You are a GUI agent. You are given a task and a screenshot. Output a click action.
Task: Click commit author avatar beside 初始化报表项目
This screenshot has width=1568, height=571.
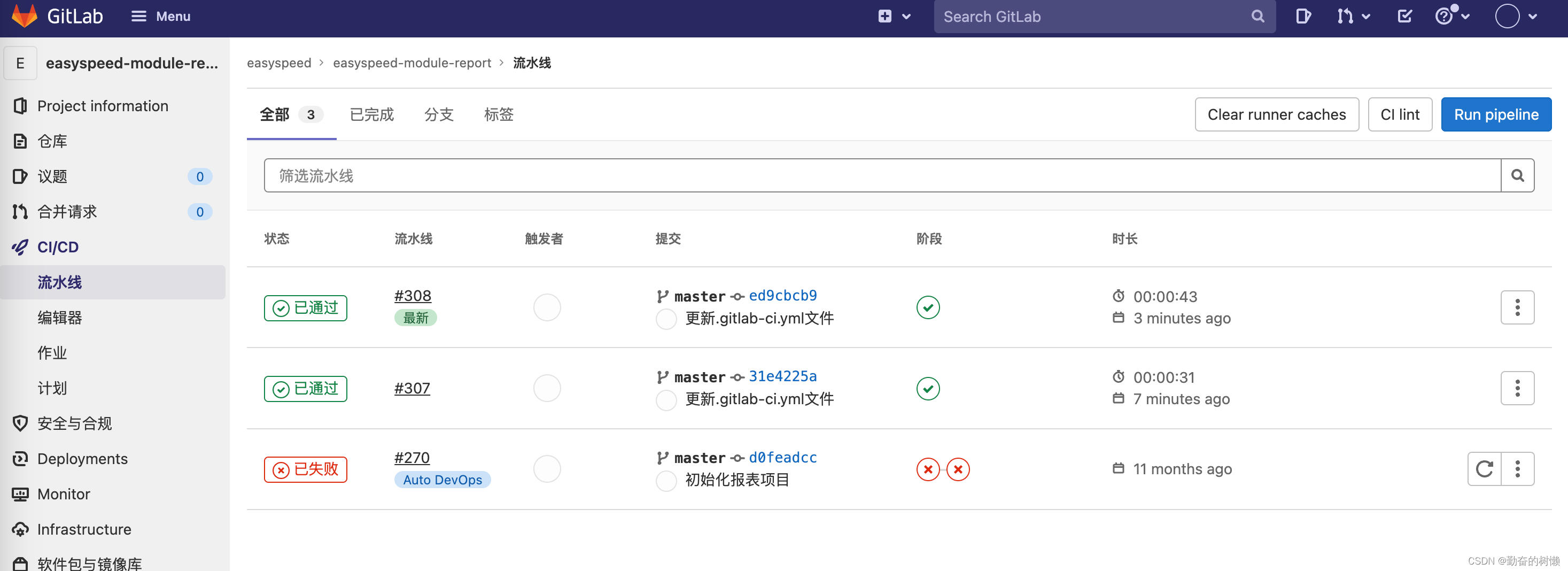pos(666,481)
